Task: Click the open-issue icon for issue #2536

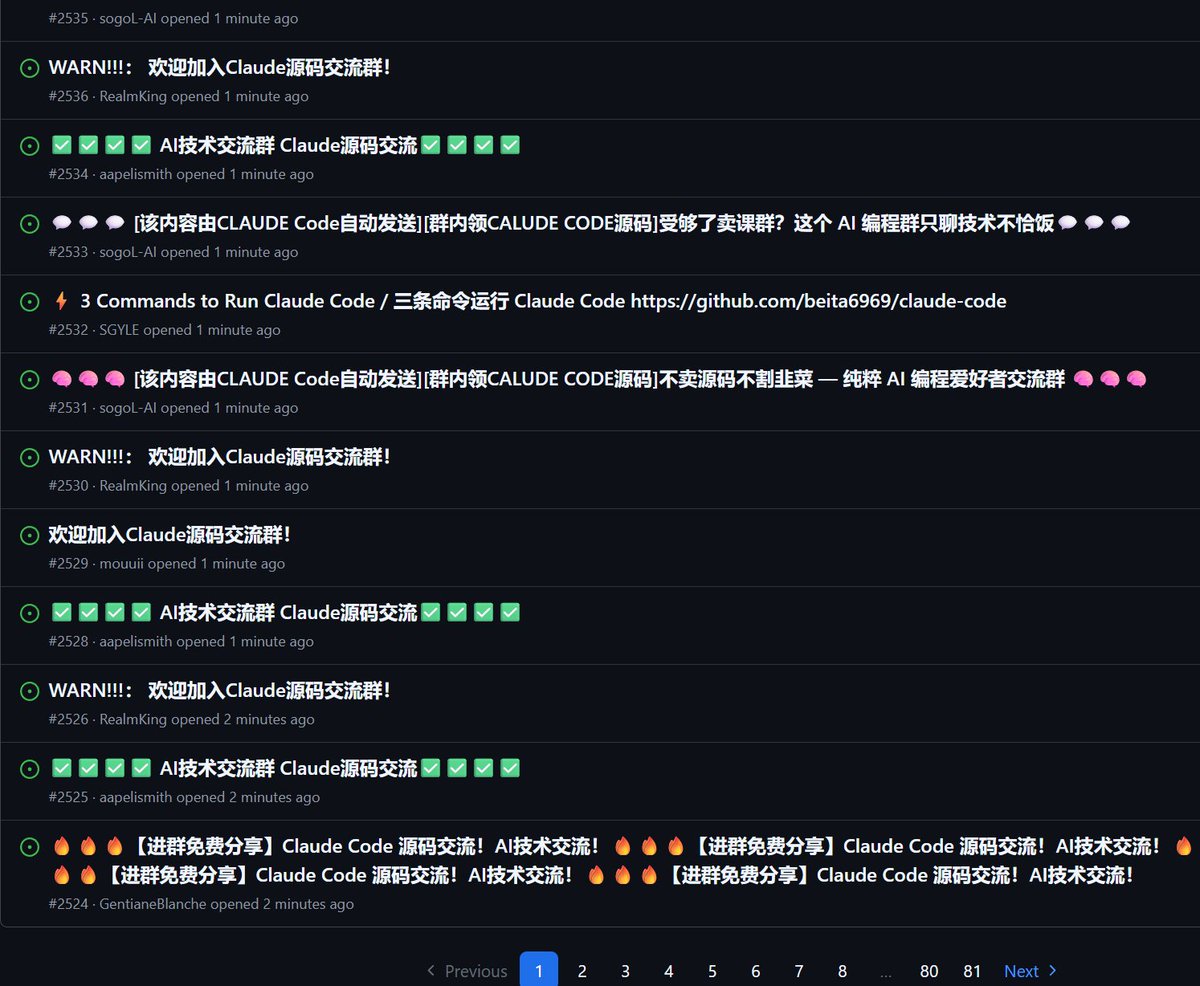Action: tap(30, 68)
